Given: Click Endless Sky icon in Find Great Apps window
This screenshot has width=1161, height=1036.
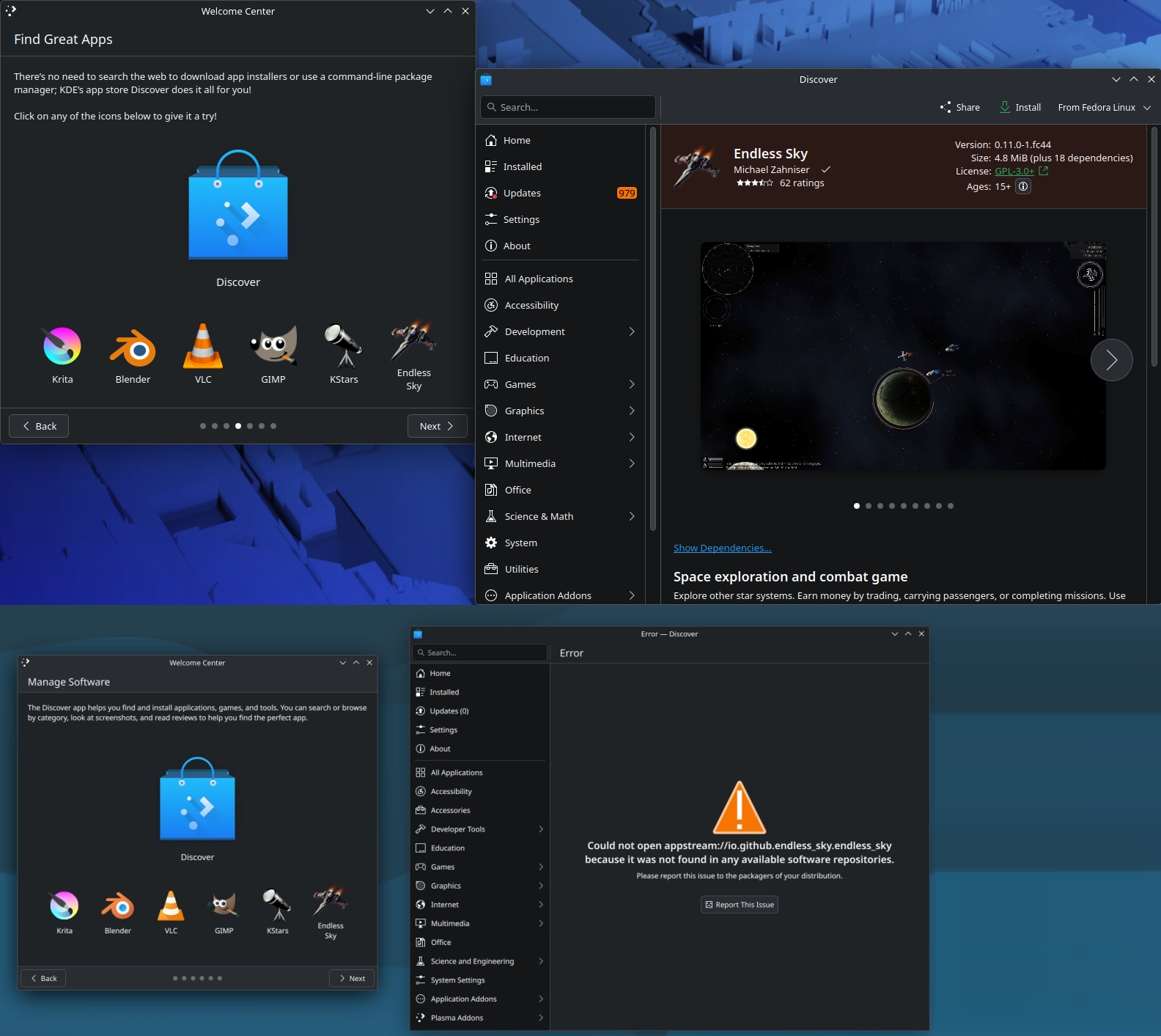Looking at the screenshot, I should tap(414, 339).
